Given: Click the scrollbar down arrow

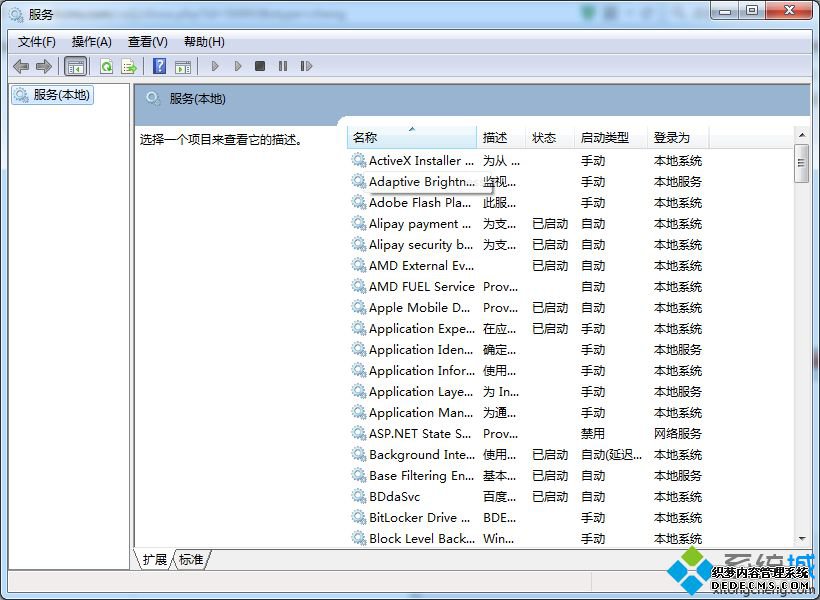Looking at the screenshot, I should click(x=802, y=539).
